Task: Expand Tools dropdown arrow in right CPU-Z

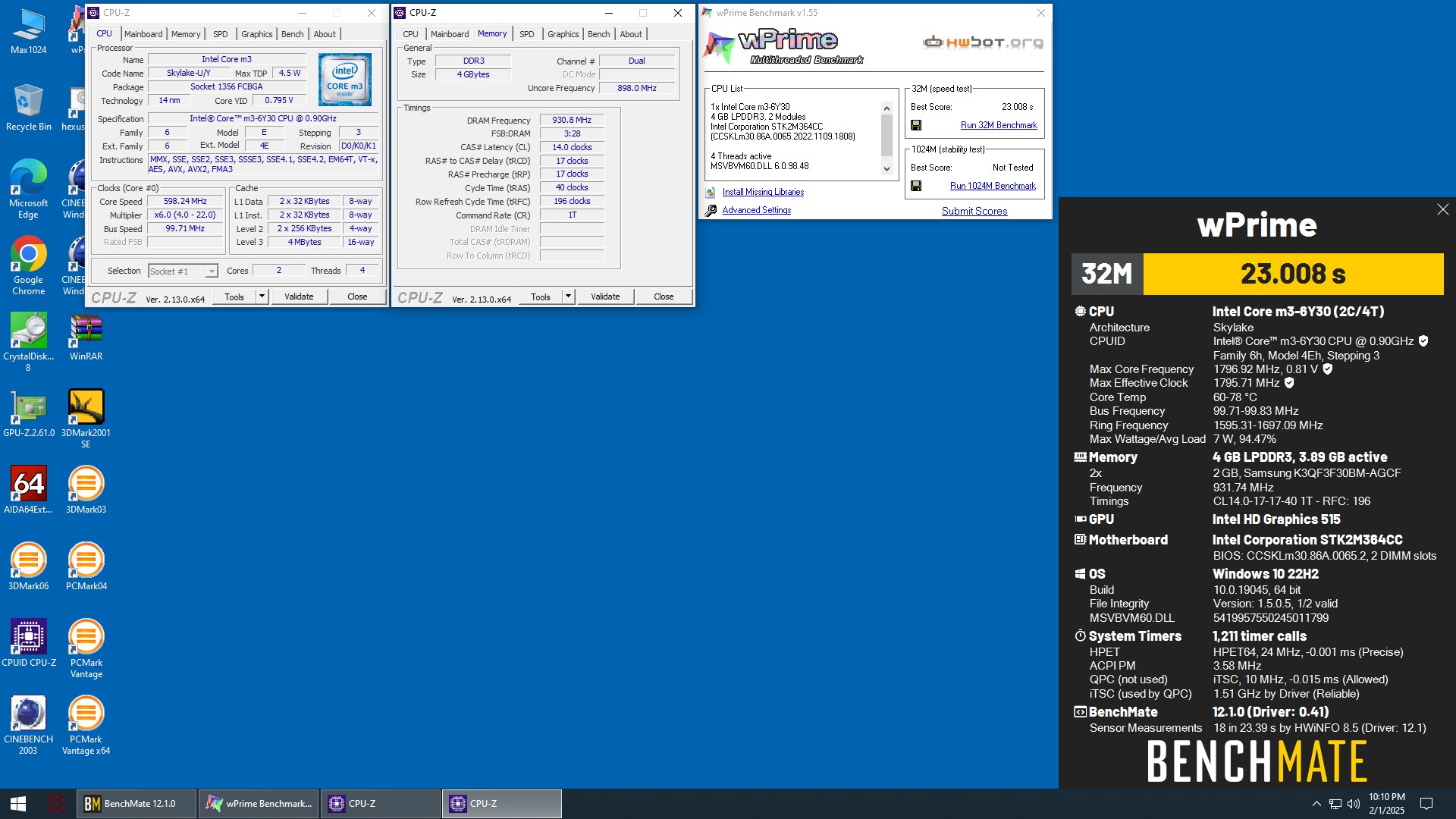Action: pos(568,297)
